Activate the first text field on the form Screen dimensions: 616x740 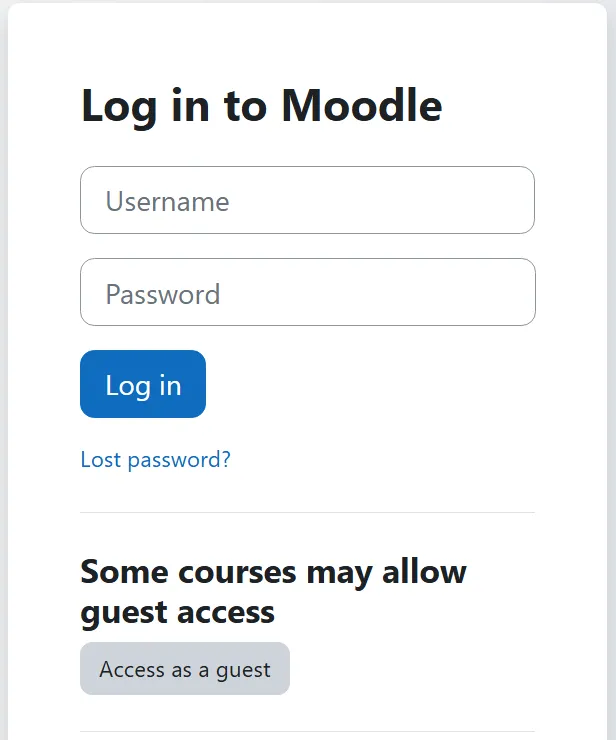point(307,200)
